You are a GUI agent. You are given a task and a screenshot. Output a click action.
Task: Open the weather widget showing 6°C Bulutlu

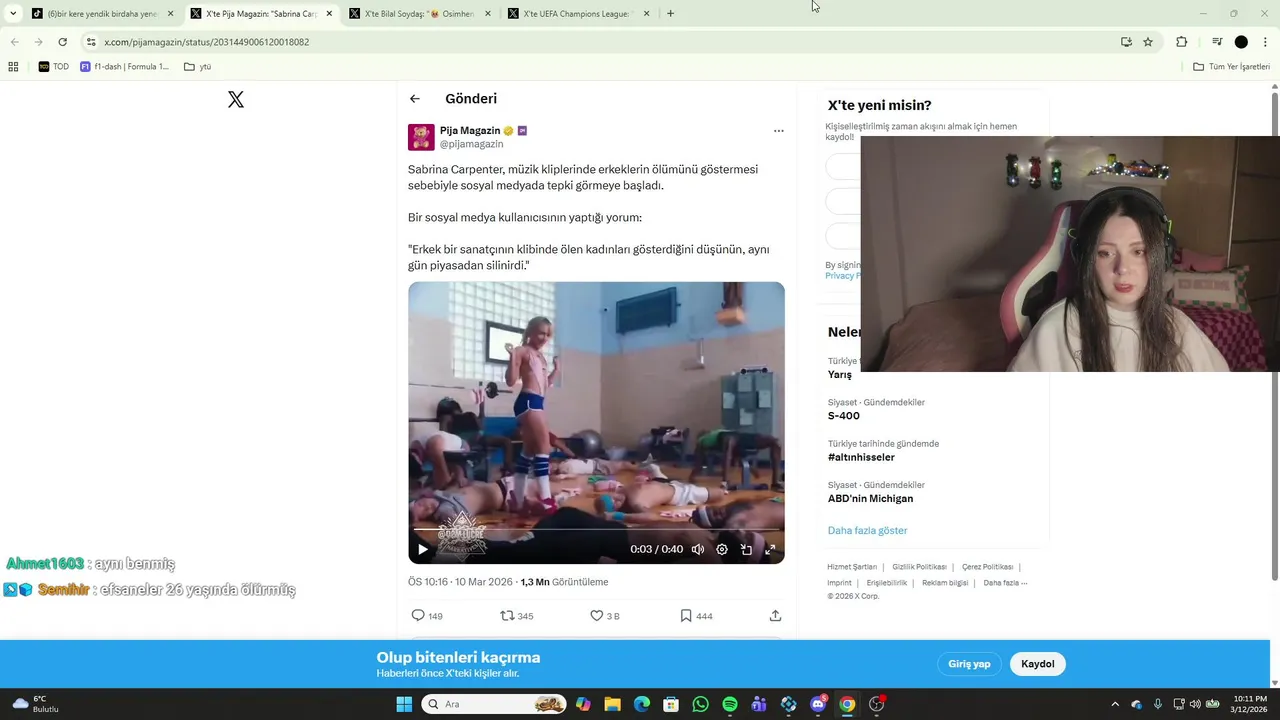coord(35,704)
